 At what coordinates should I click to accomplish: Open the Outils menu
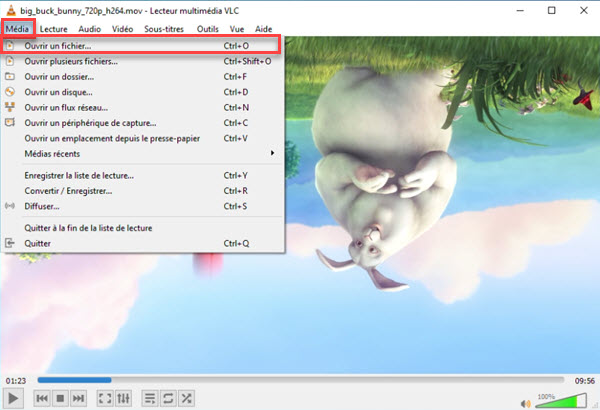pos(208,29)
